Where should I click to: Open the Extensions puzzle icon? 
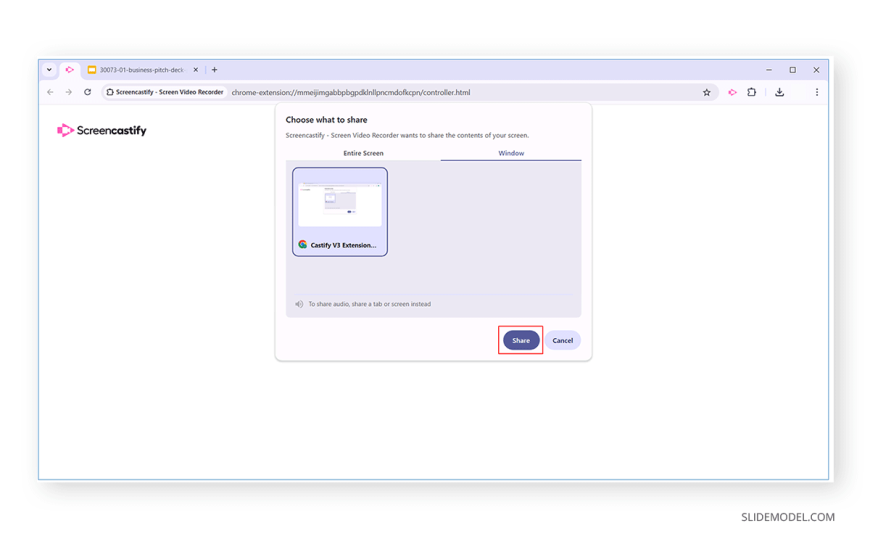click(x=752, y=92)
